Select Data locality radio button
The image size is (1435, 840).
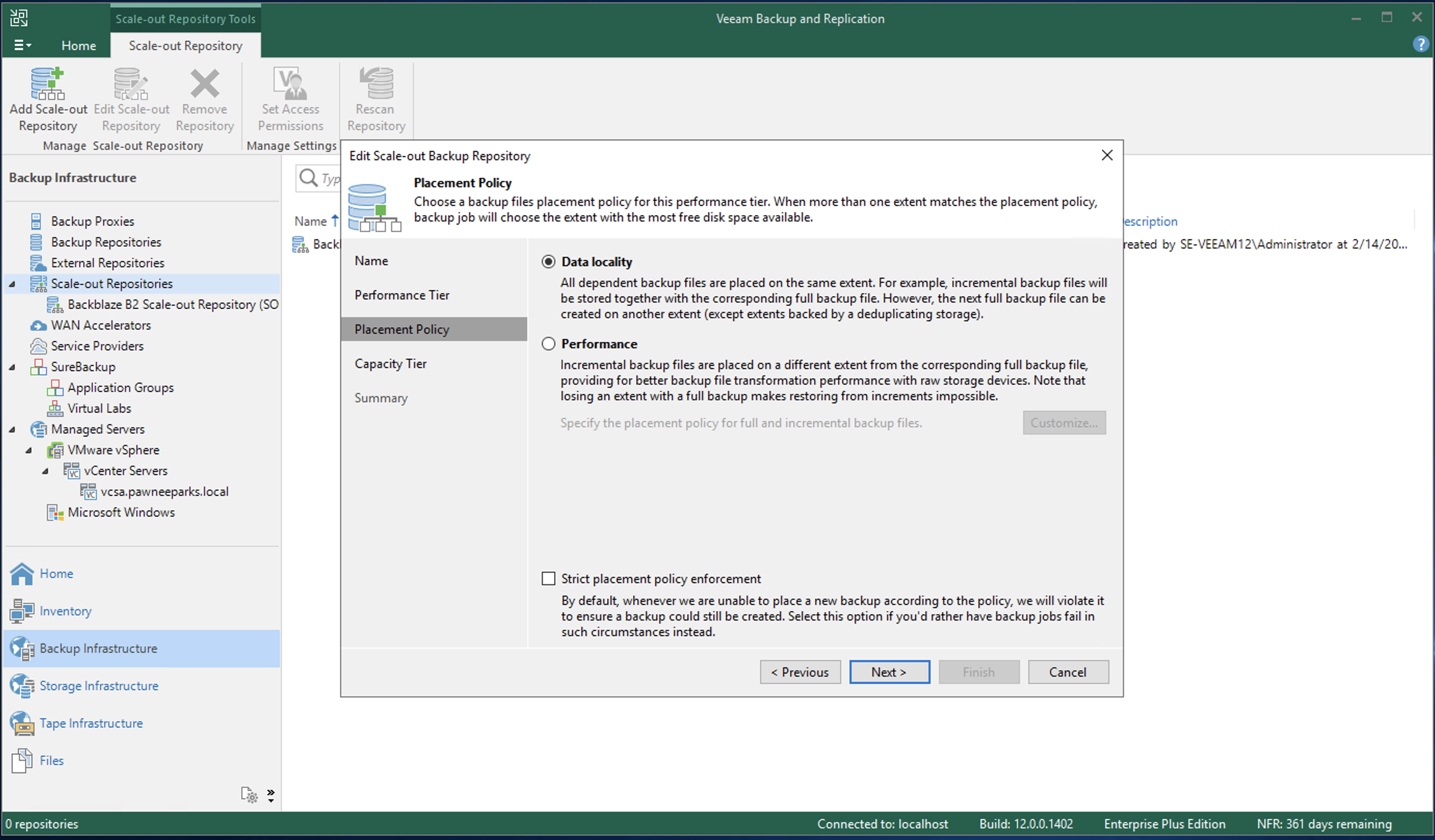548,261
